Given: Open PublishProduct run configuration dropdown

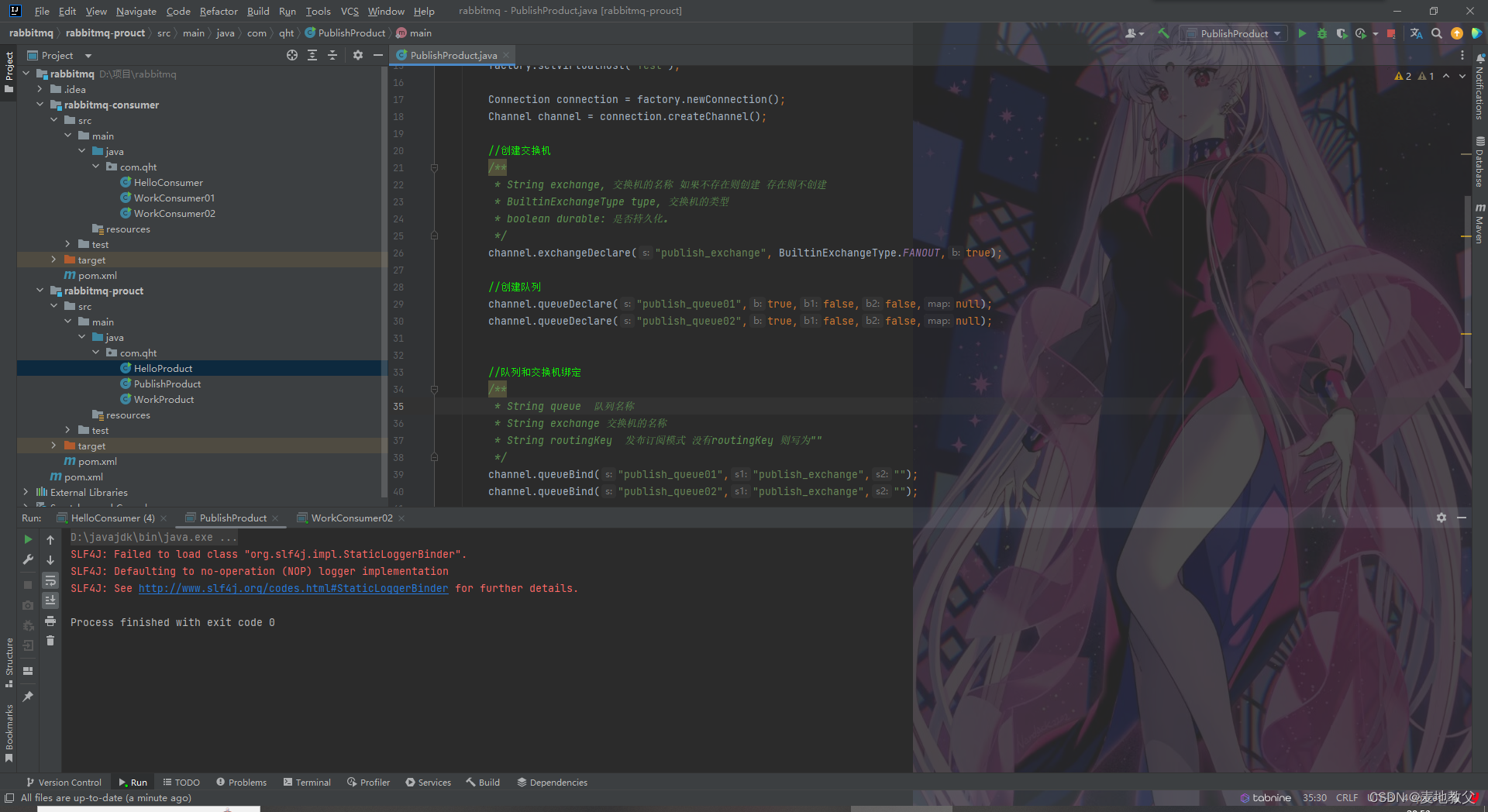Looking at the screenshot, I should pos(1234,33).
